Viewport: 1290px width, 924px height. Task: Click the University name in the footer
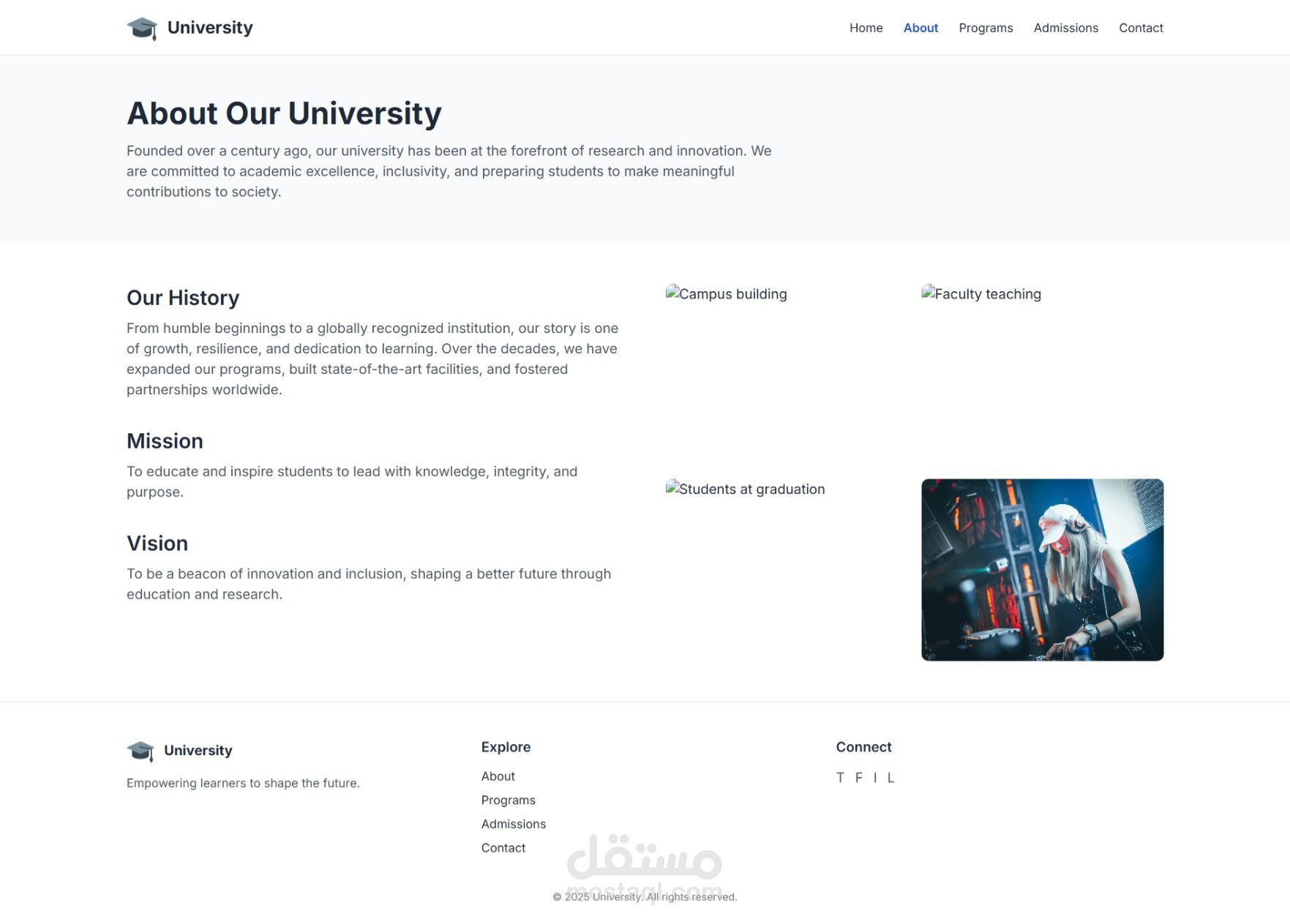tap(198, 751)
